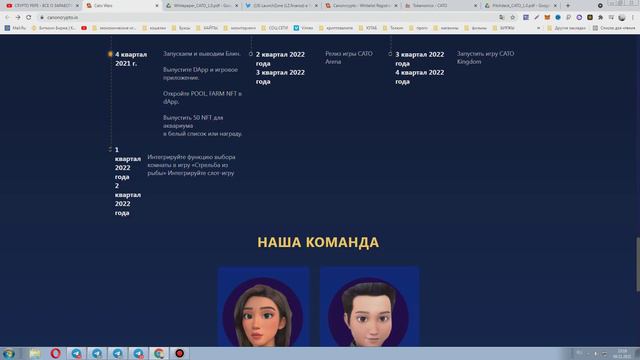
Task: Bookmark this page with star icon
Action: 513,18
